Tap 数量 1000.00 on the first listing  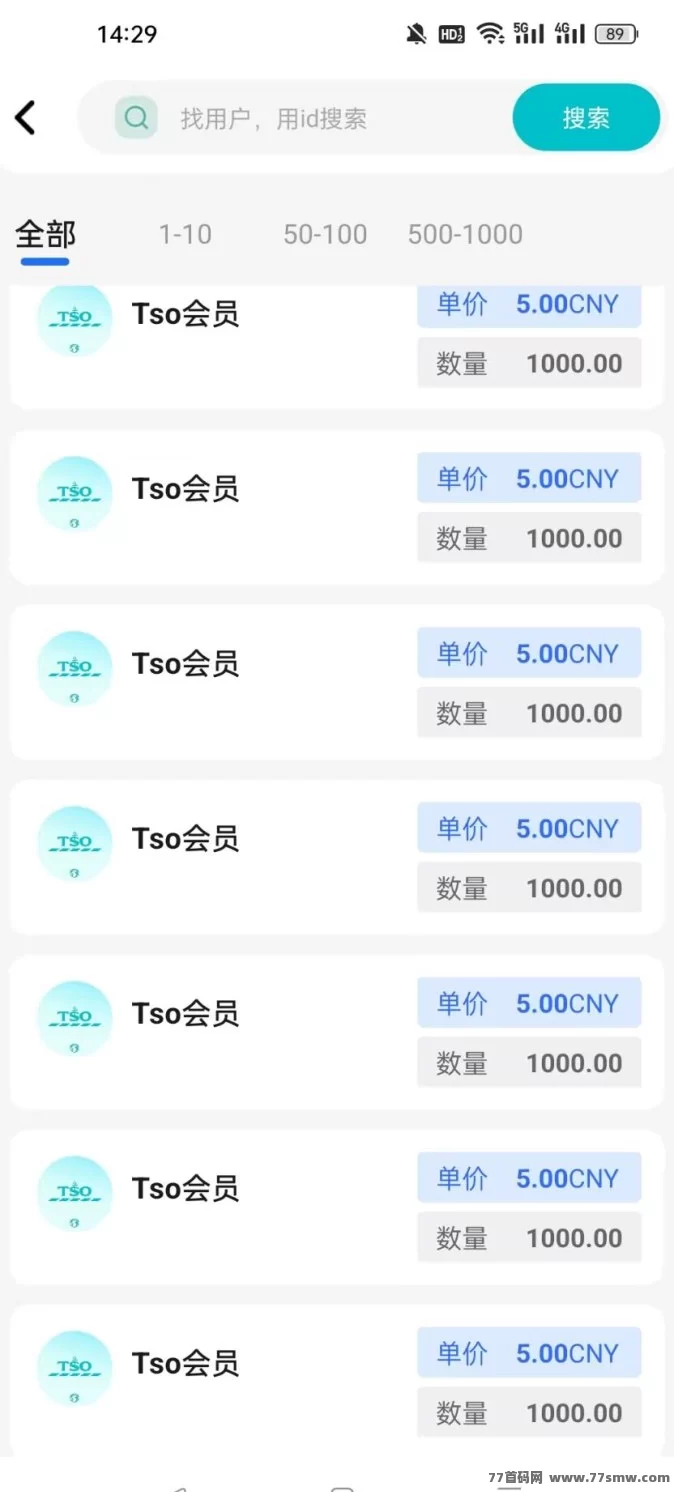click(x=528, y=362)
